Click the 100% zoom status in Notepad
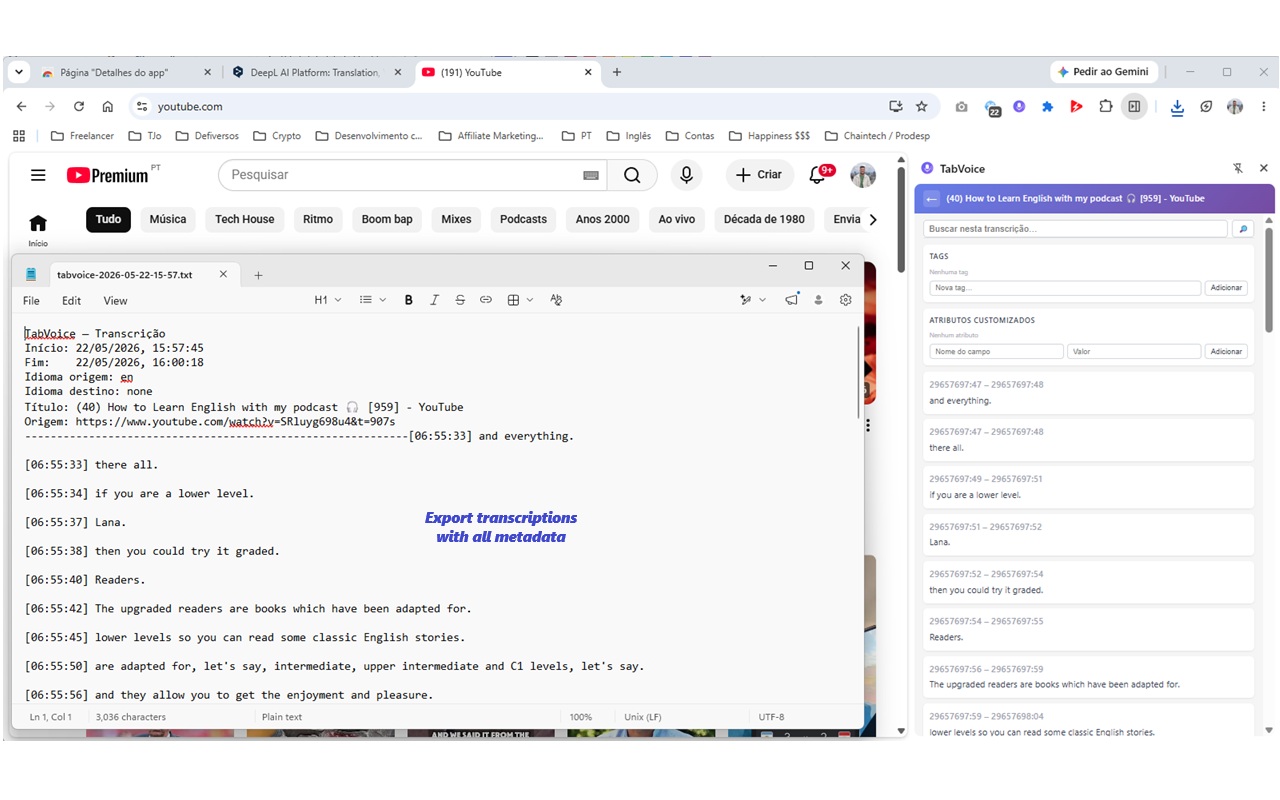Screen dimensions: 1280x800 (581, 717)
